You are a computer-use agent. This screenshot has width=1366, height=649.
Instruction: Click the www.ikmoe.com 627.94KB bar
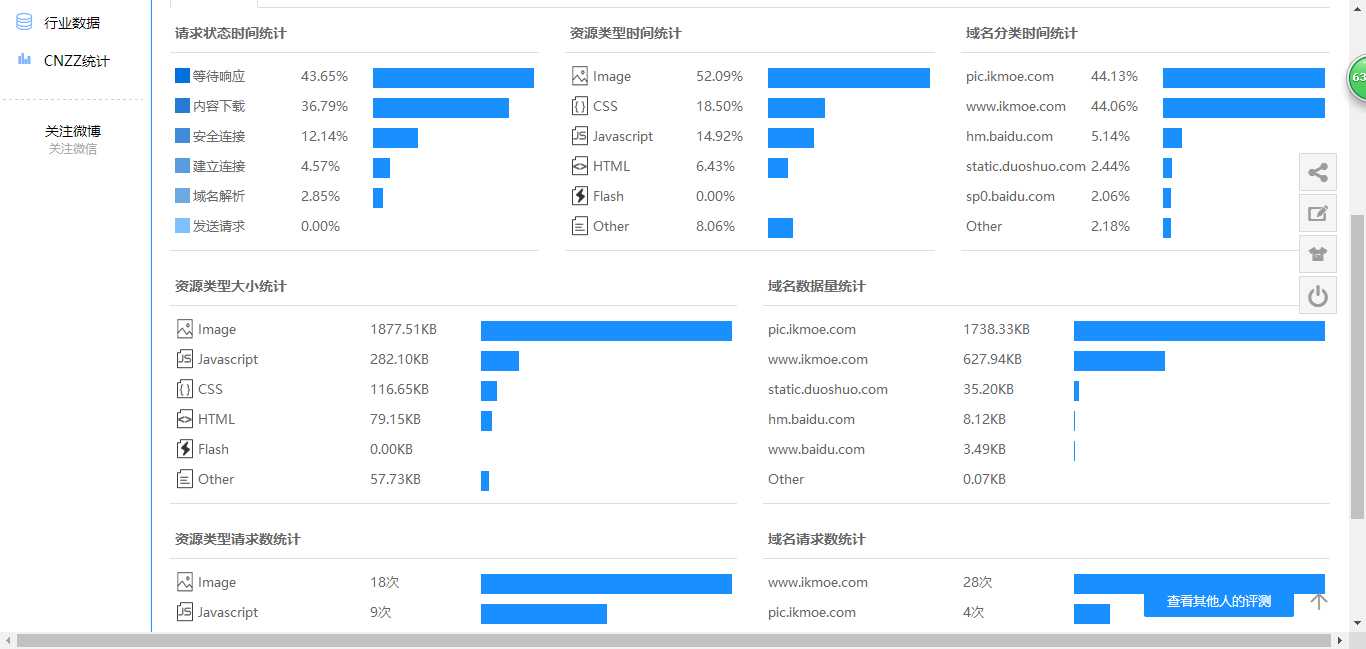(1119, 361)
